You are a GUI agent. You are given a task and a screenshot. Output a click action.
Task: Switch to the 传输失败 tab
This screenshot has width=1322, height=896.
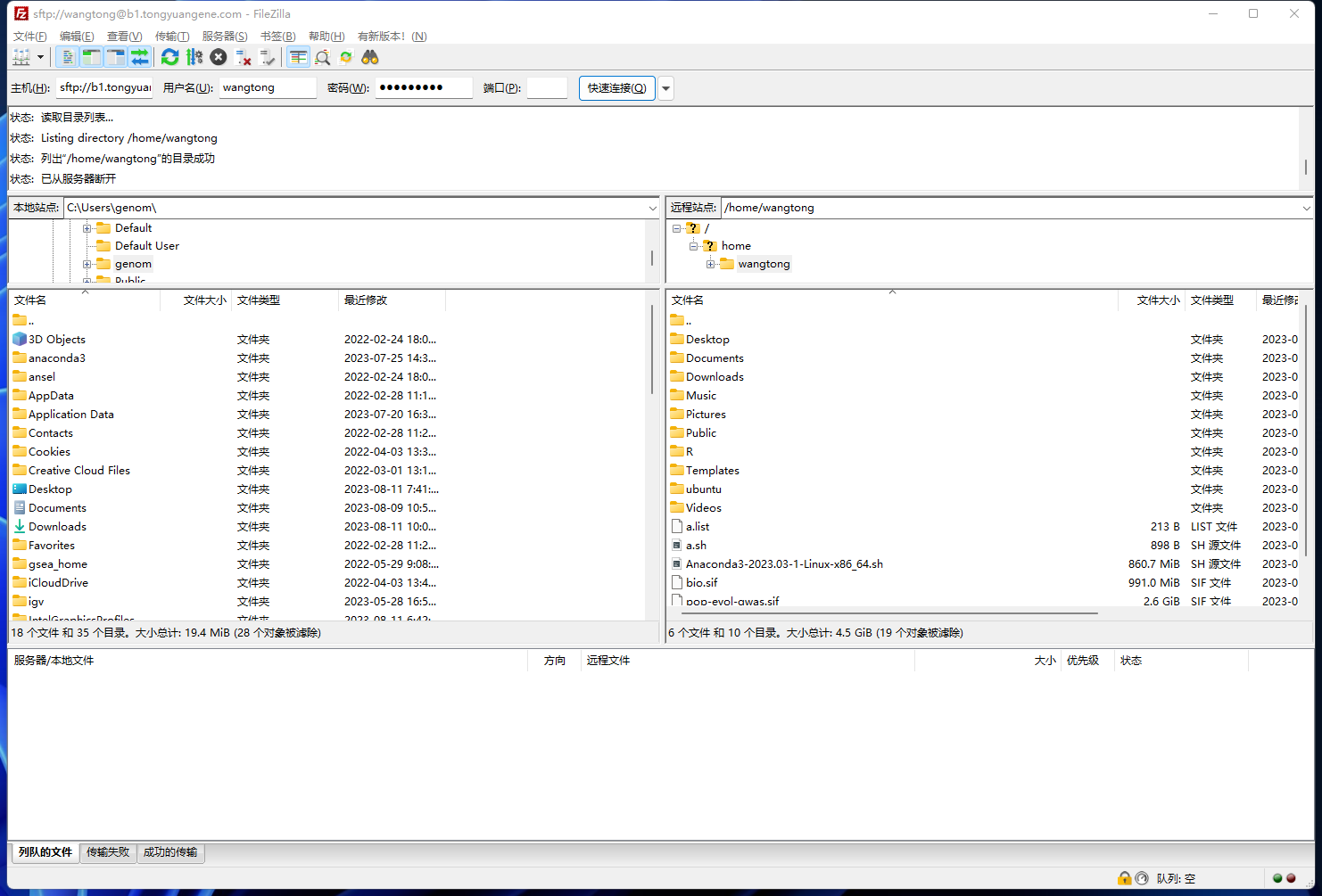(108, 852)
